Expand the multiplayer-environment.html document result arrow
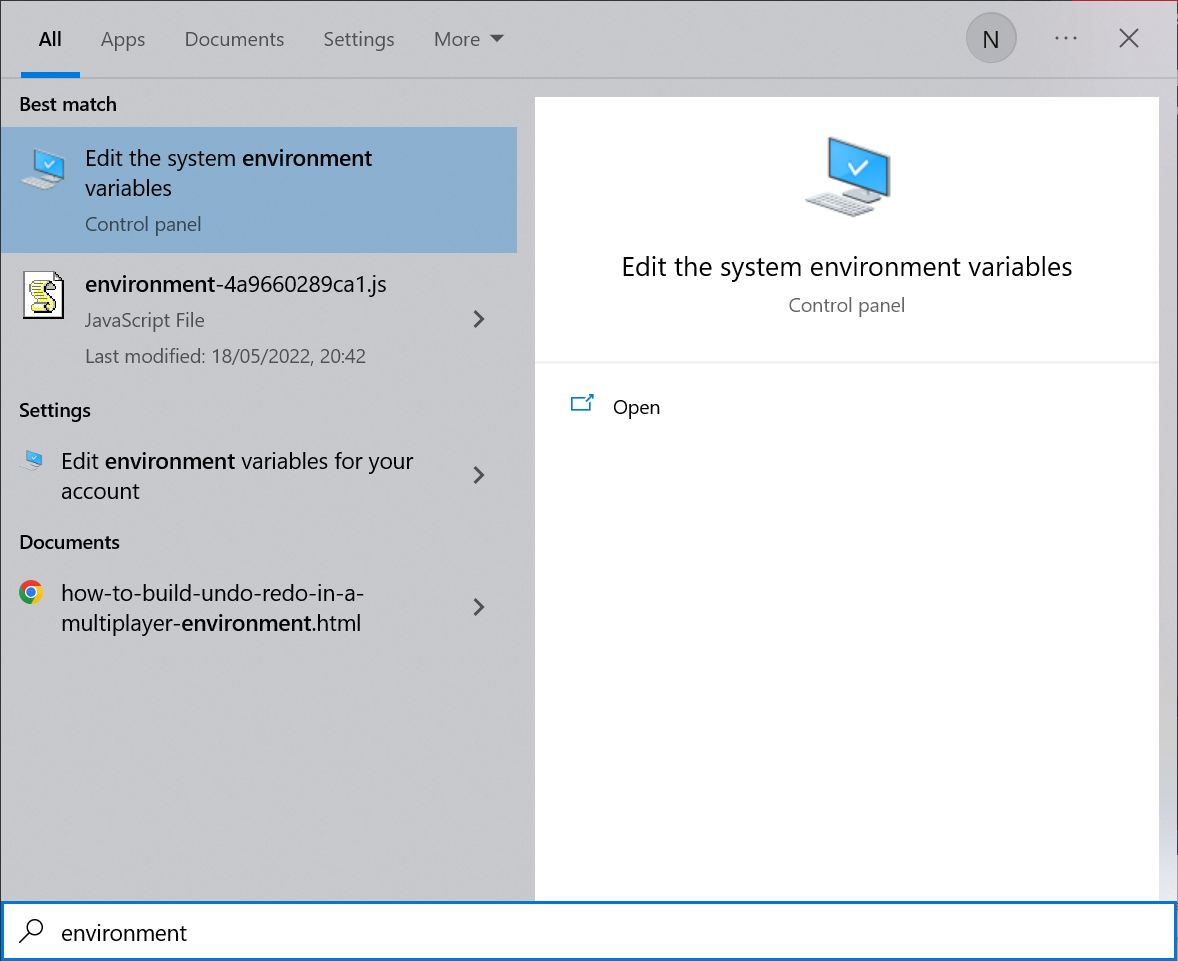This screenshot has height=961, width=1178. coord(479,607)
